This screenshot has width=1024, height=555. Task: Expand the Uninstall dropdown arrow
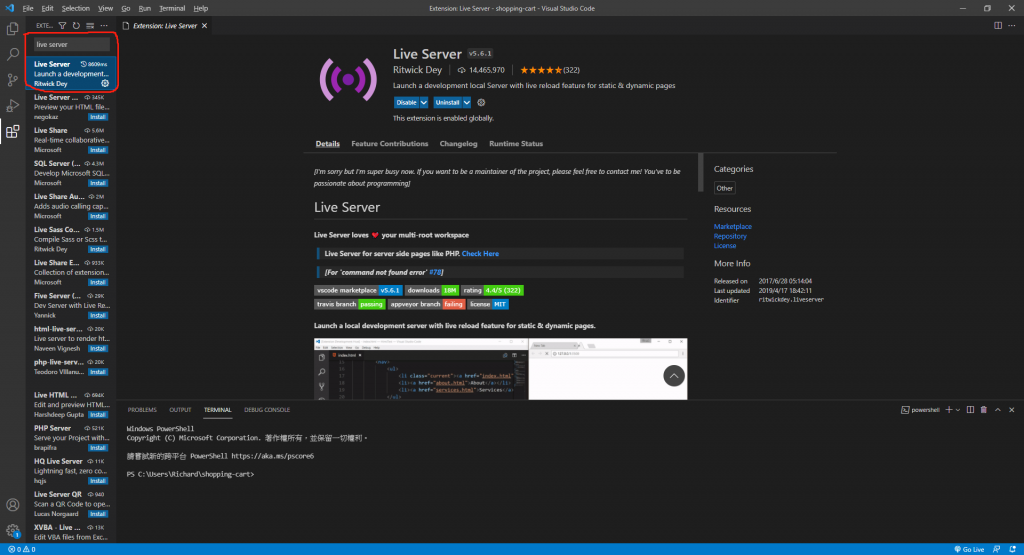[x=467, y=103]
